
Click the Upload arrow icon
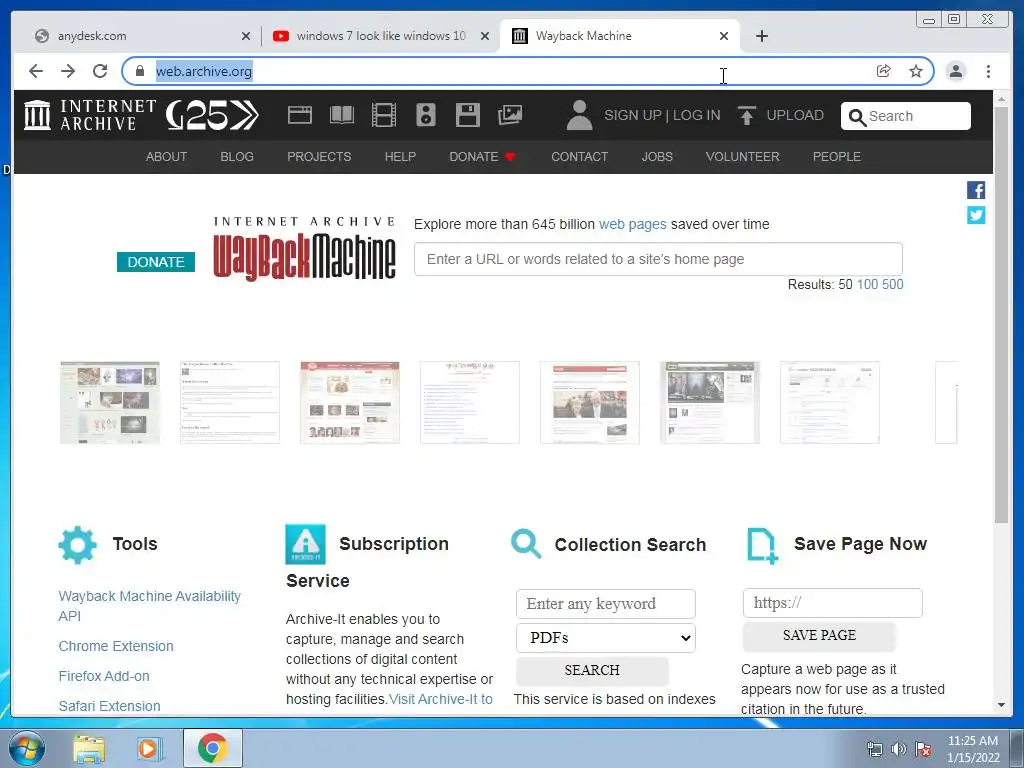pos(746,116)
